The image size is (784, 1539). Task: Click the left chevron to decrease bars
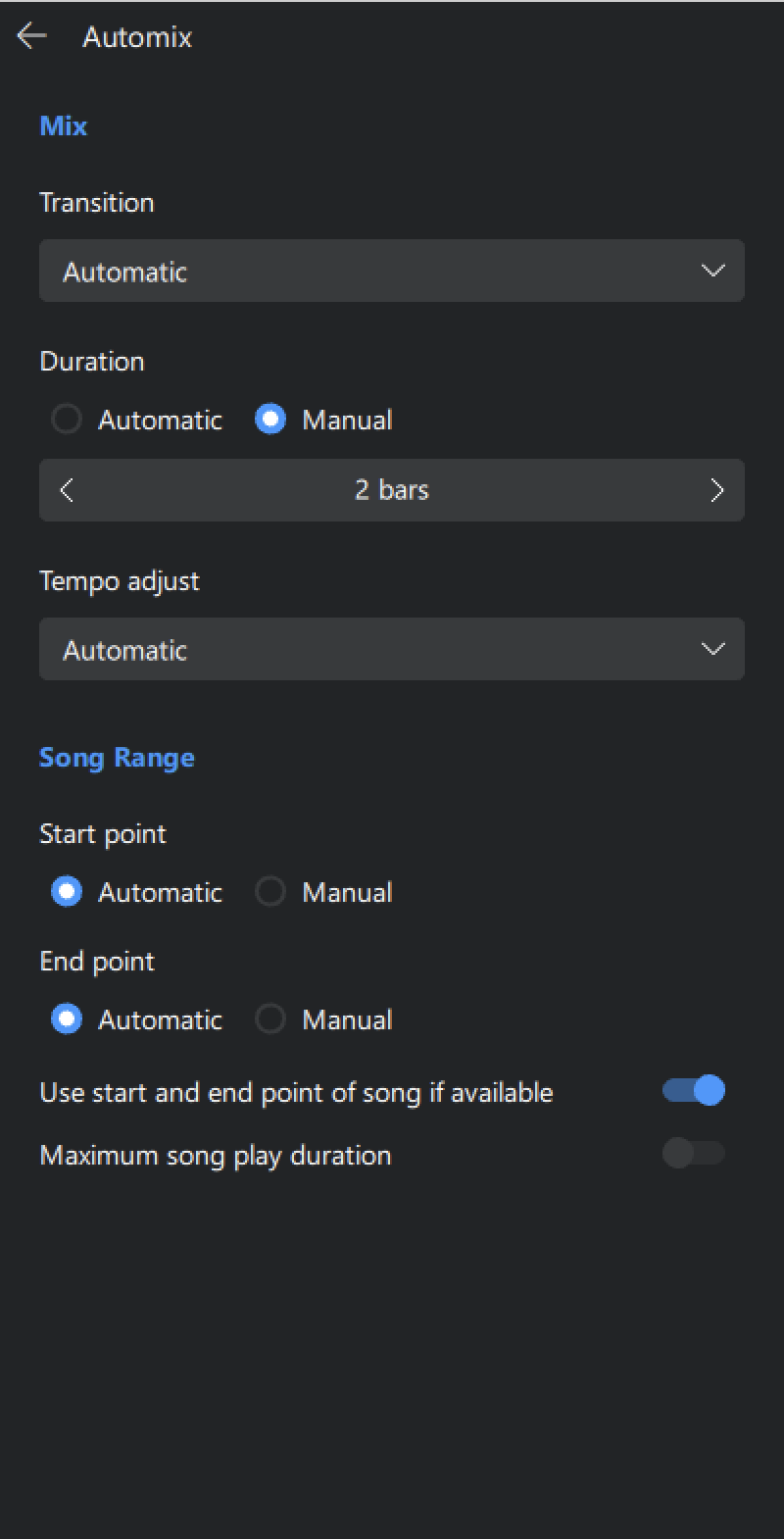pyautogui.click(x=67, y=490)
